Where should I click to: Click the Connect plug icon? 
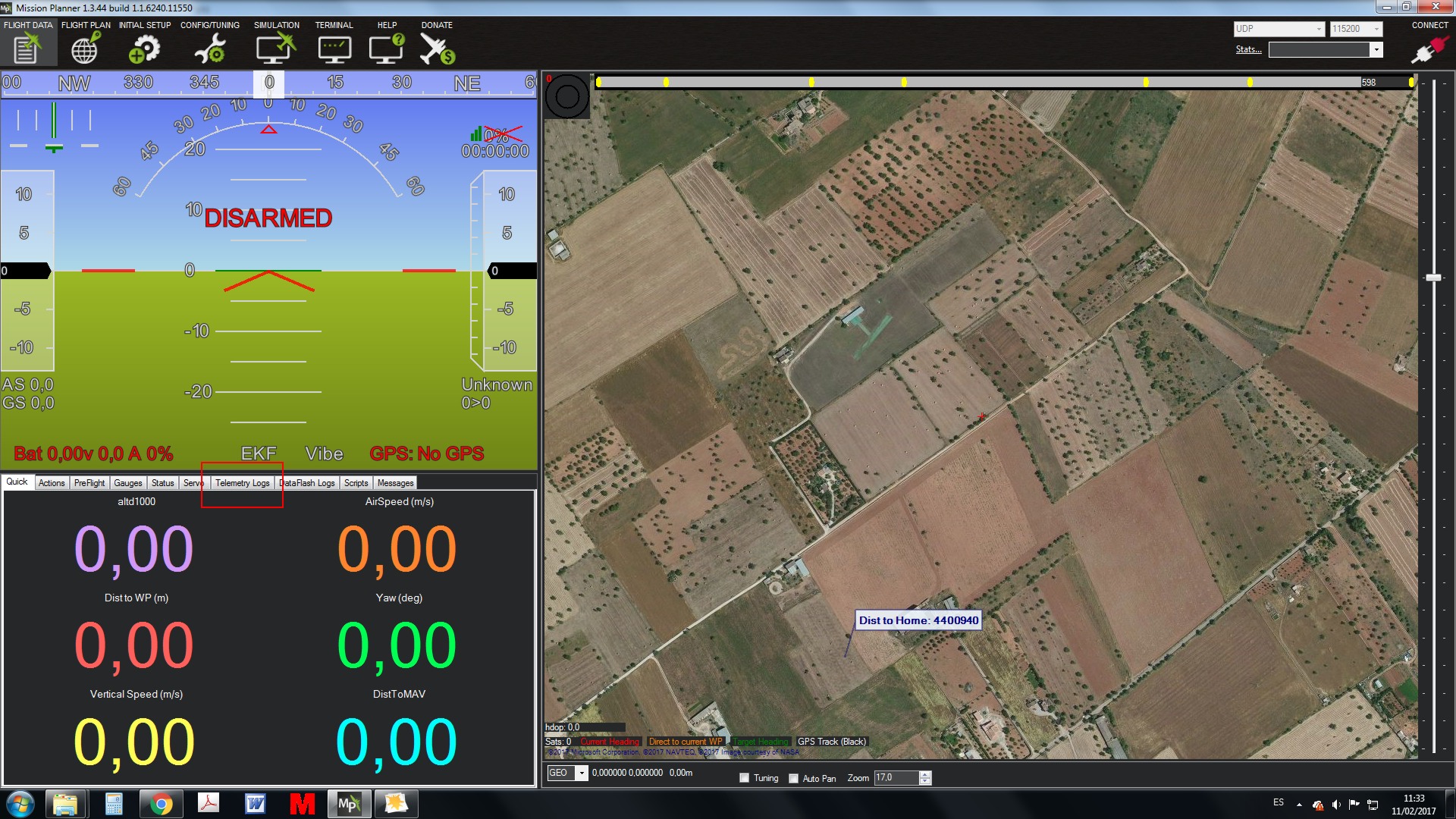click(1429, 50)
